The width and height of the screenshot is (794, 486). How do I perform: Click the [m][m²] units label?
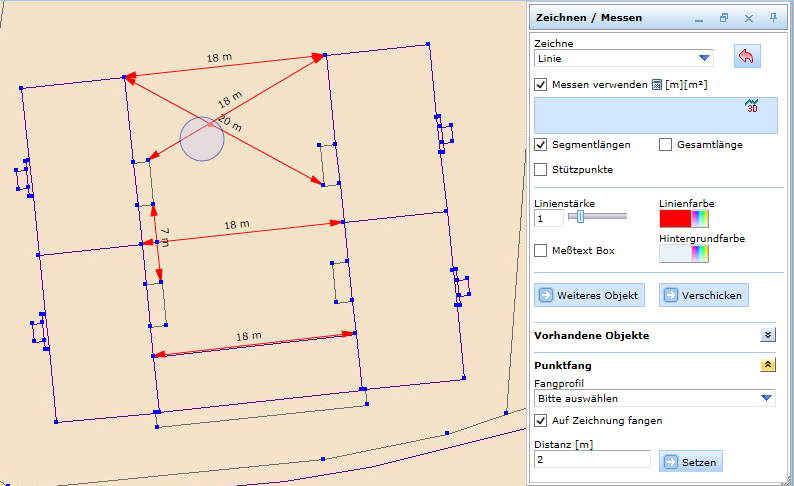[686, 85]
